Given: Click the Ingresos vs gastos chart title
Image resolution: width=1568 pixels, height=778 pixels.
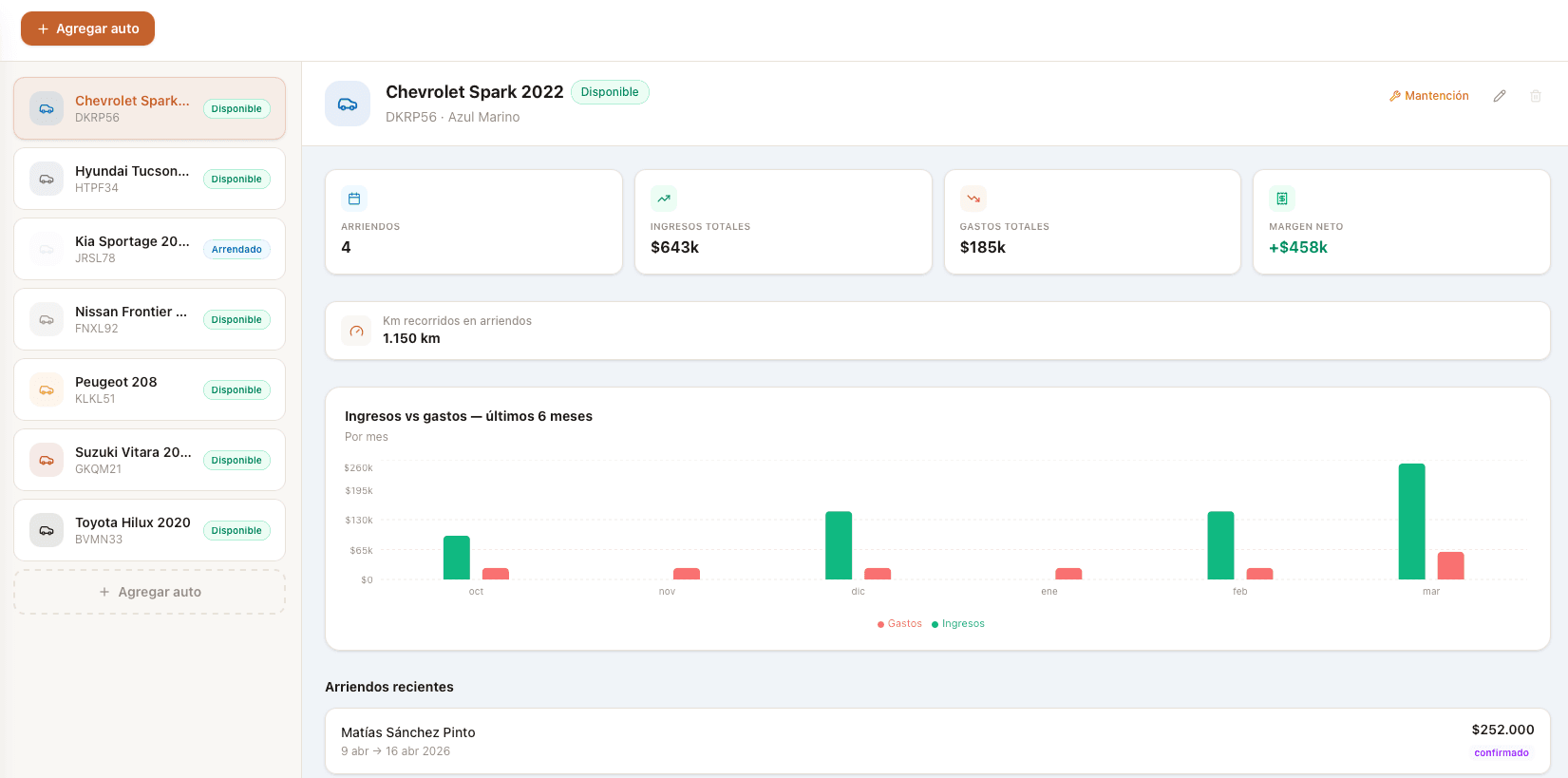Looking at the screenshot, I should click(468, 416).
